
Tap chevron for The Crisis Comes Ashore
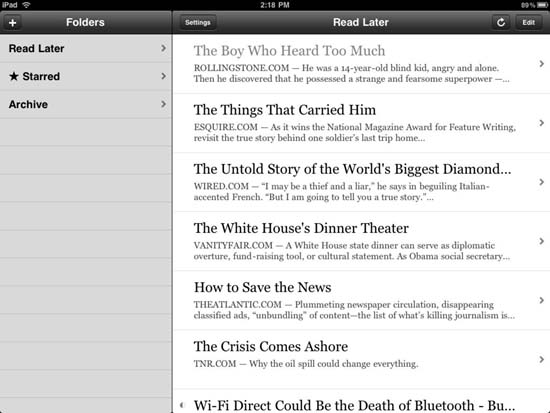tap(542, 359)
